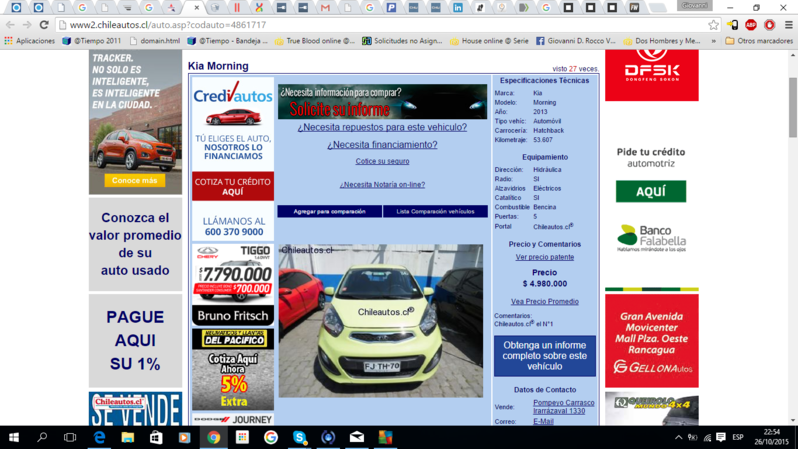Open Conozca el valor promedio banner
The image size is (798, 449).
click(x=135, y=244)
